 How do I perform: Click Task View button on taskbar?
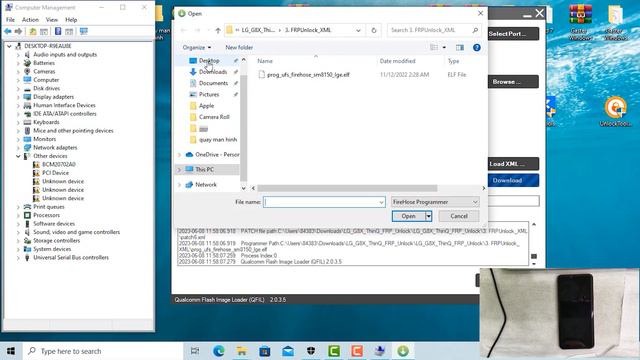(196, 351)
